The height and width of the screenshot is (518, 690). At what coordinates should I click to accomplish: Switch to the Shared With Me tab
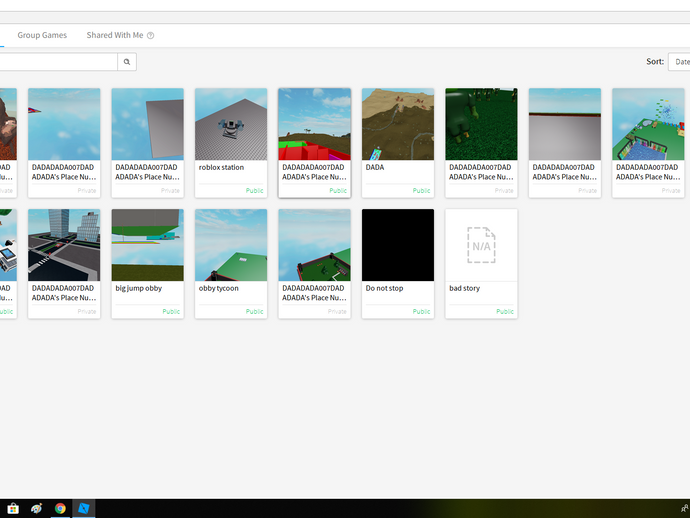click(x=115, y=35)
